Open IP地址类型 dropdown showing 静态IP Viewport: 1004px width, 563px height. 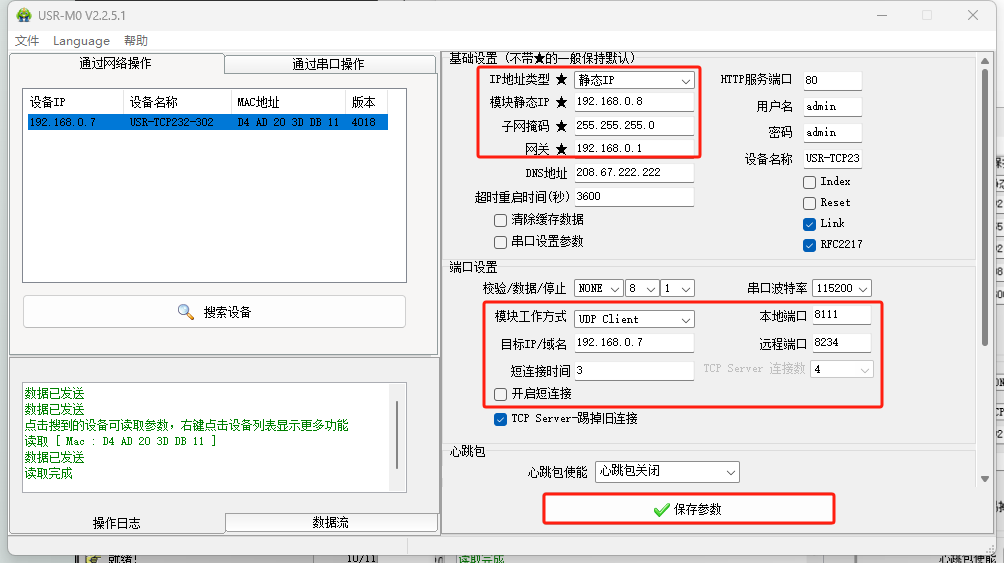click(634, 80)
